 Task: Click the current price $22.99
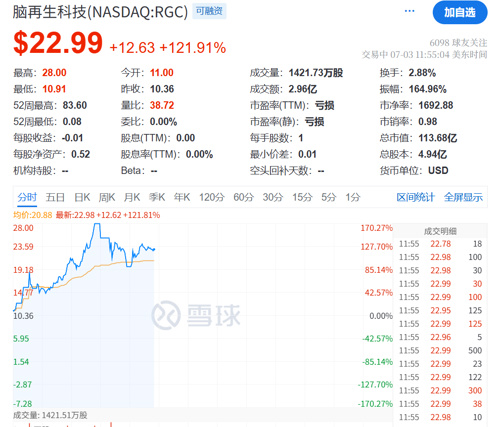coord(58,43)
